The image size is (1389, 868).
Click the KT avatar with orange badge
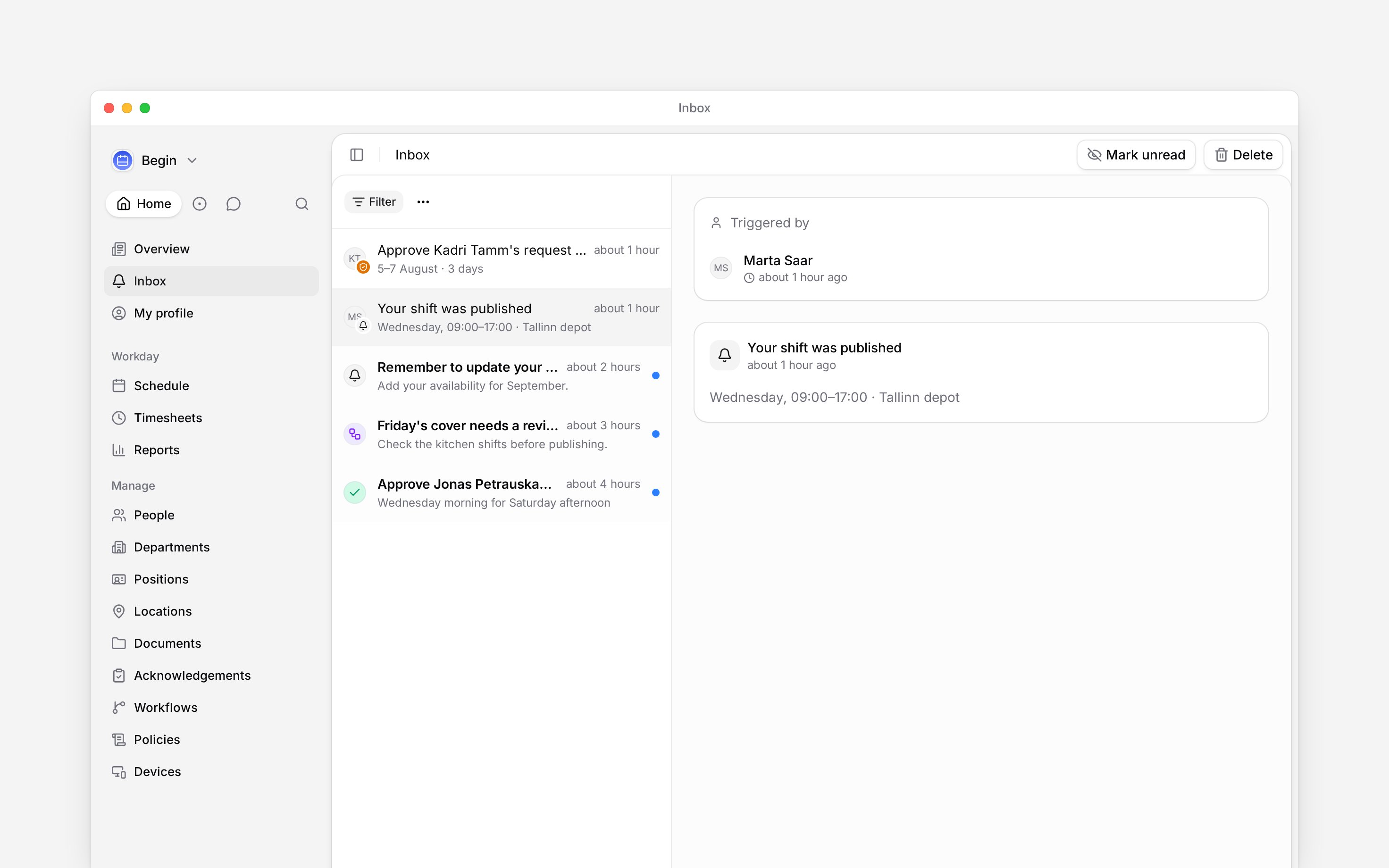[x=356, y=259]
